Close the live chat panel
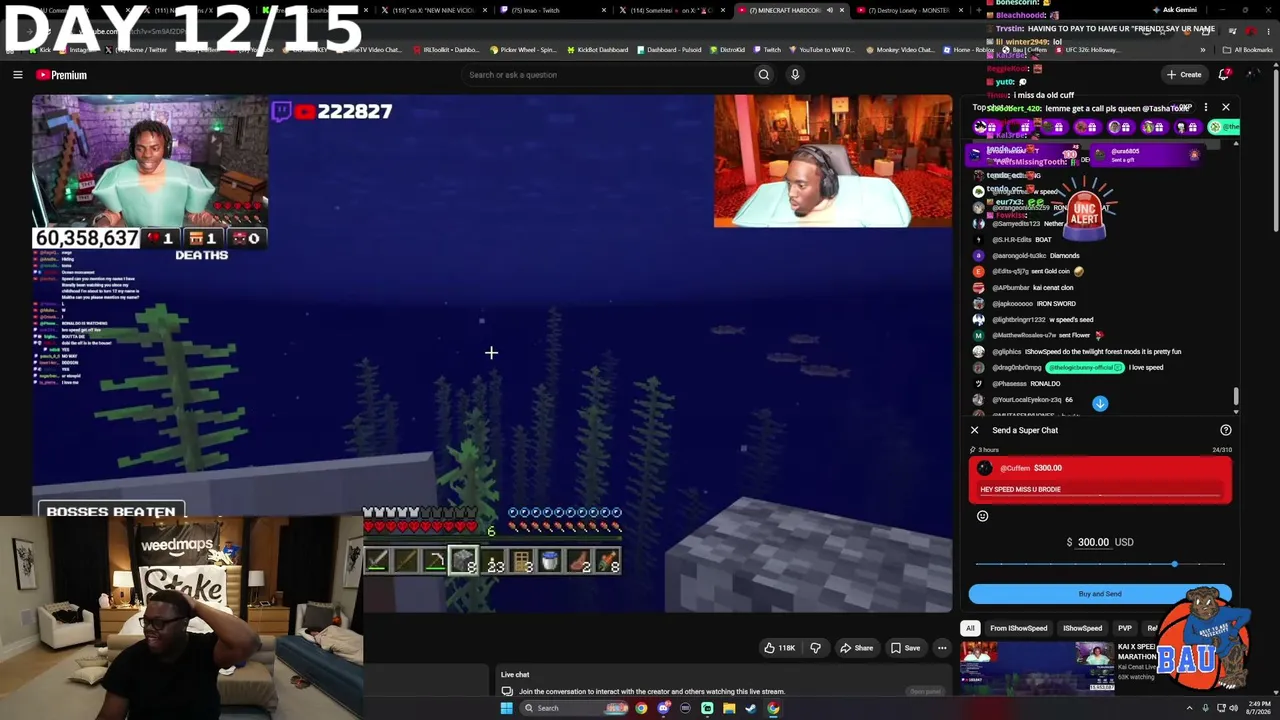1280x720 pixels. tap(1226, 107)
